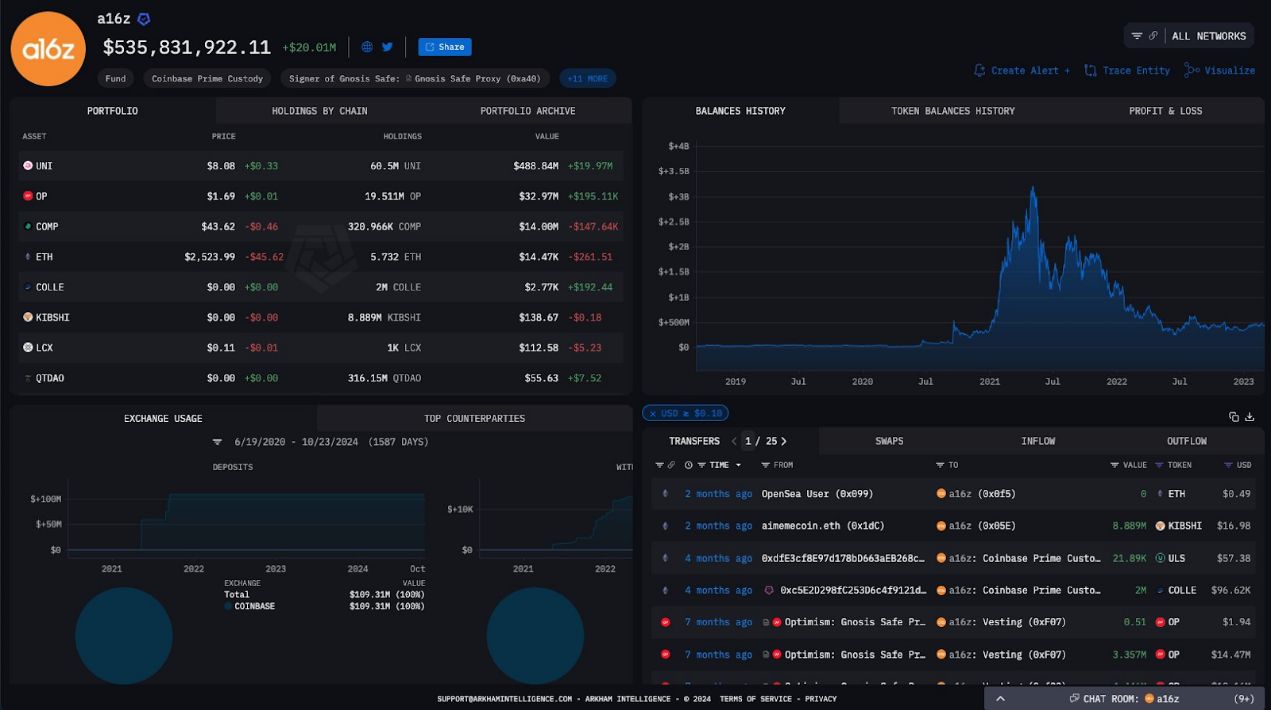Screen dimensions: 1271x710
Task: Switch to Top Counterparties tab
Action: pos(474,418)
